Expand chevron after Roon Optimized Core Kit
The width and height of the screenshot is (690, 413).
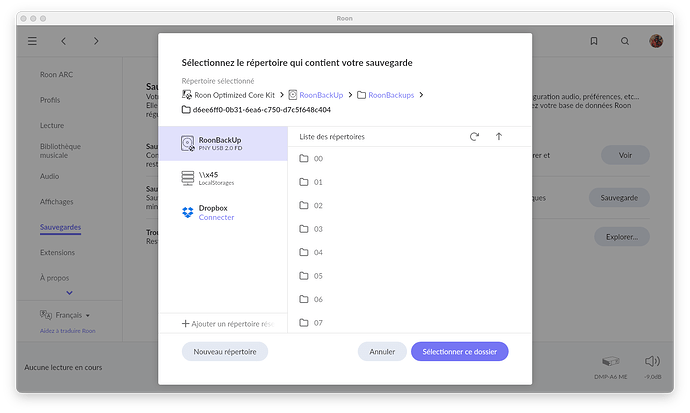tap(282, 95)
